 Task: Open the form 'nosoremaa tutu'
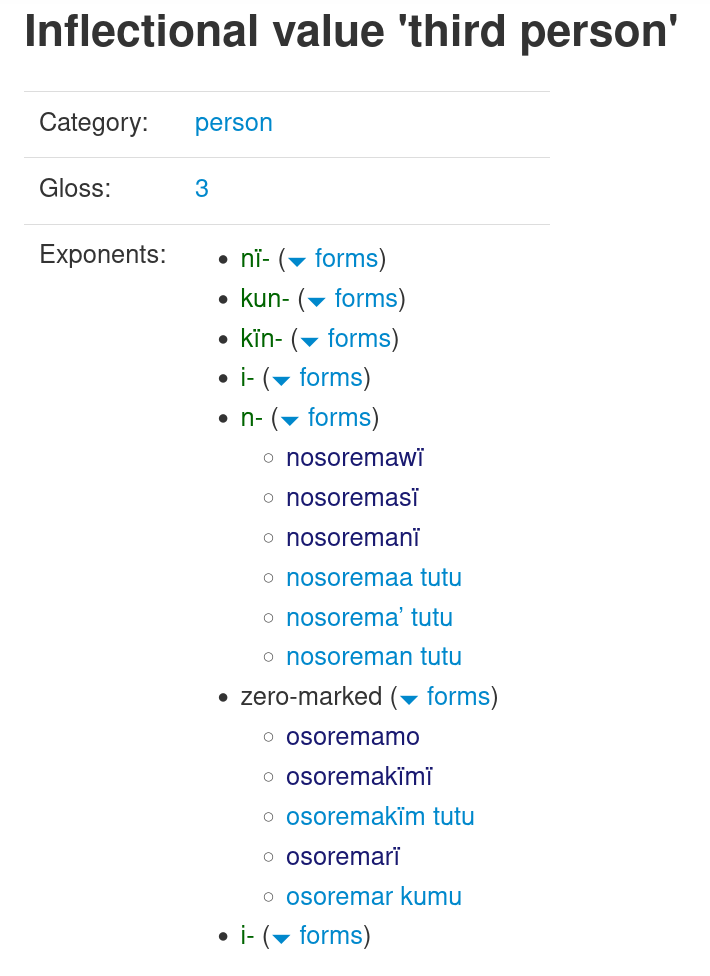tap(374, 578)
